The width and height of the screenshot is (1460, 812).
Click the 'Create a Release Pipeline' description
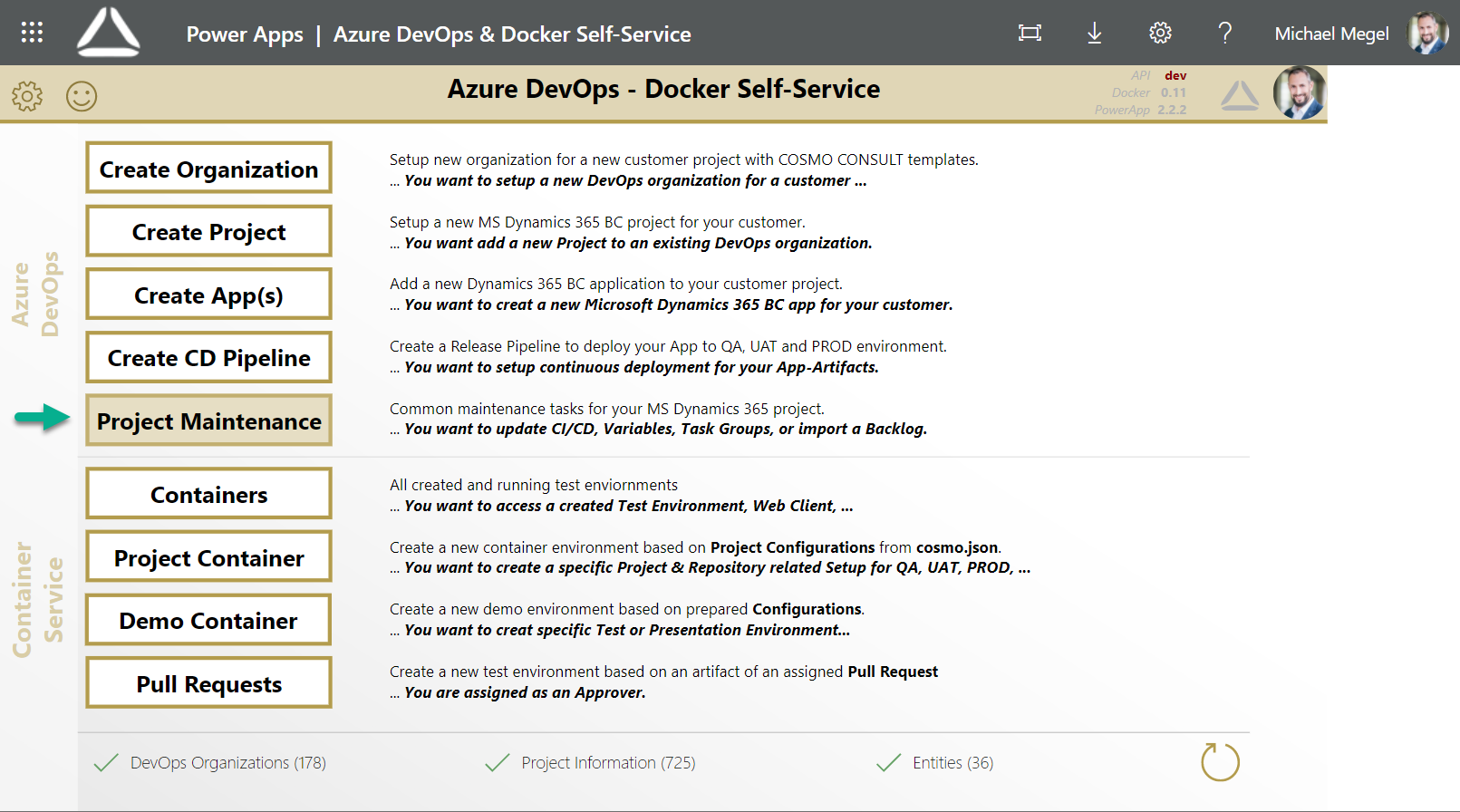668,346
